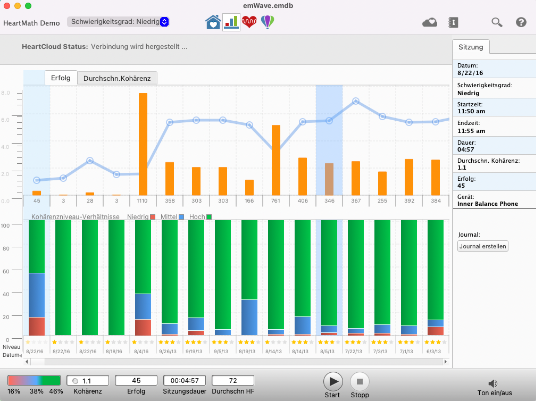Select the Sitzung tab in side panel
Viewport: 536px width, 401px height.
point(471,47)
